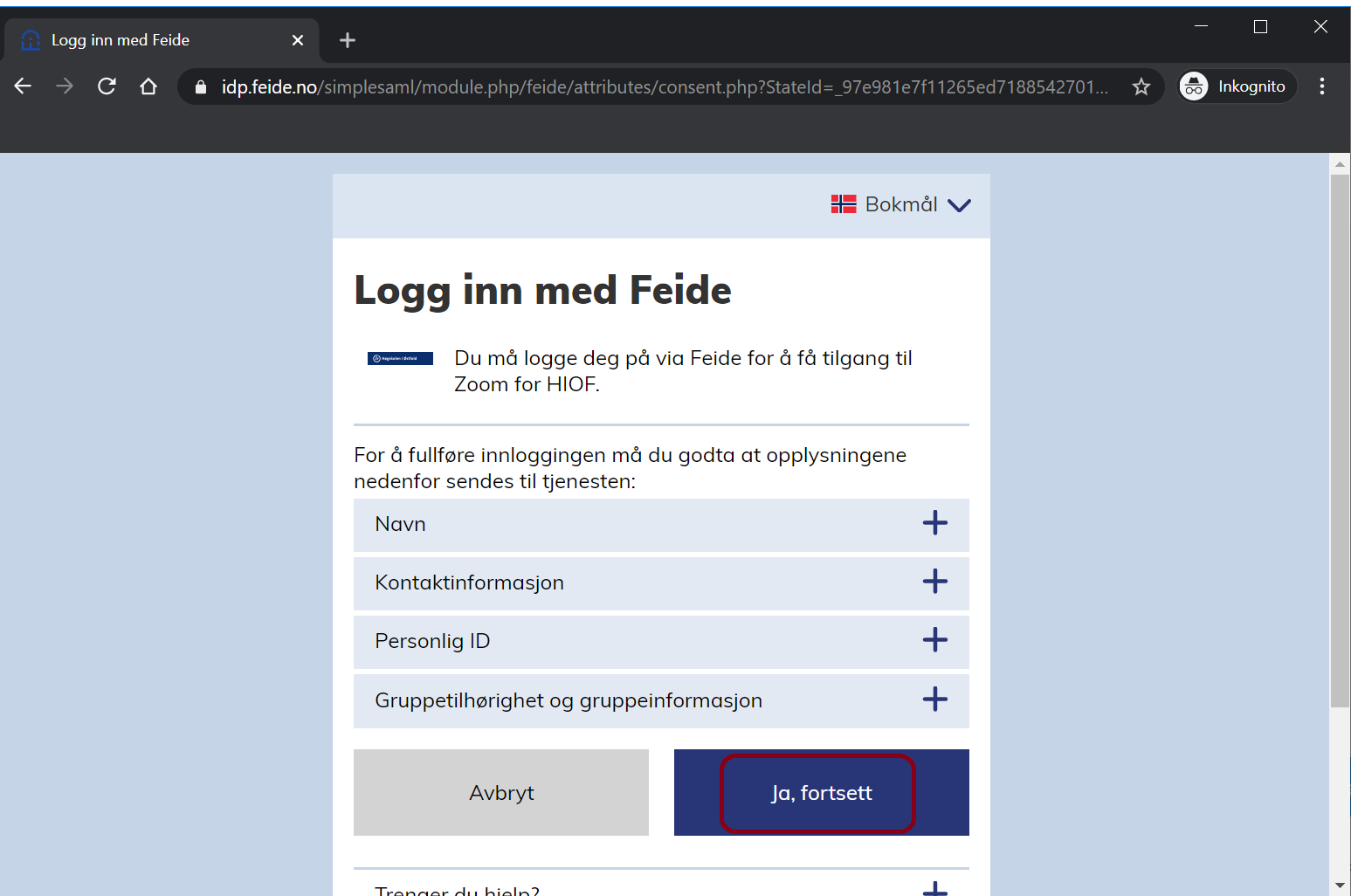The height and width of the screenshot is (896, 1351).
Task: Click the 'Ja, fortsett' button
Action: [822, 792]
